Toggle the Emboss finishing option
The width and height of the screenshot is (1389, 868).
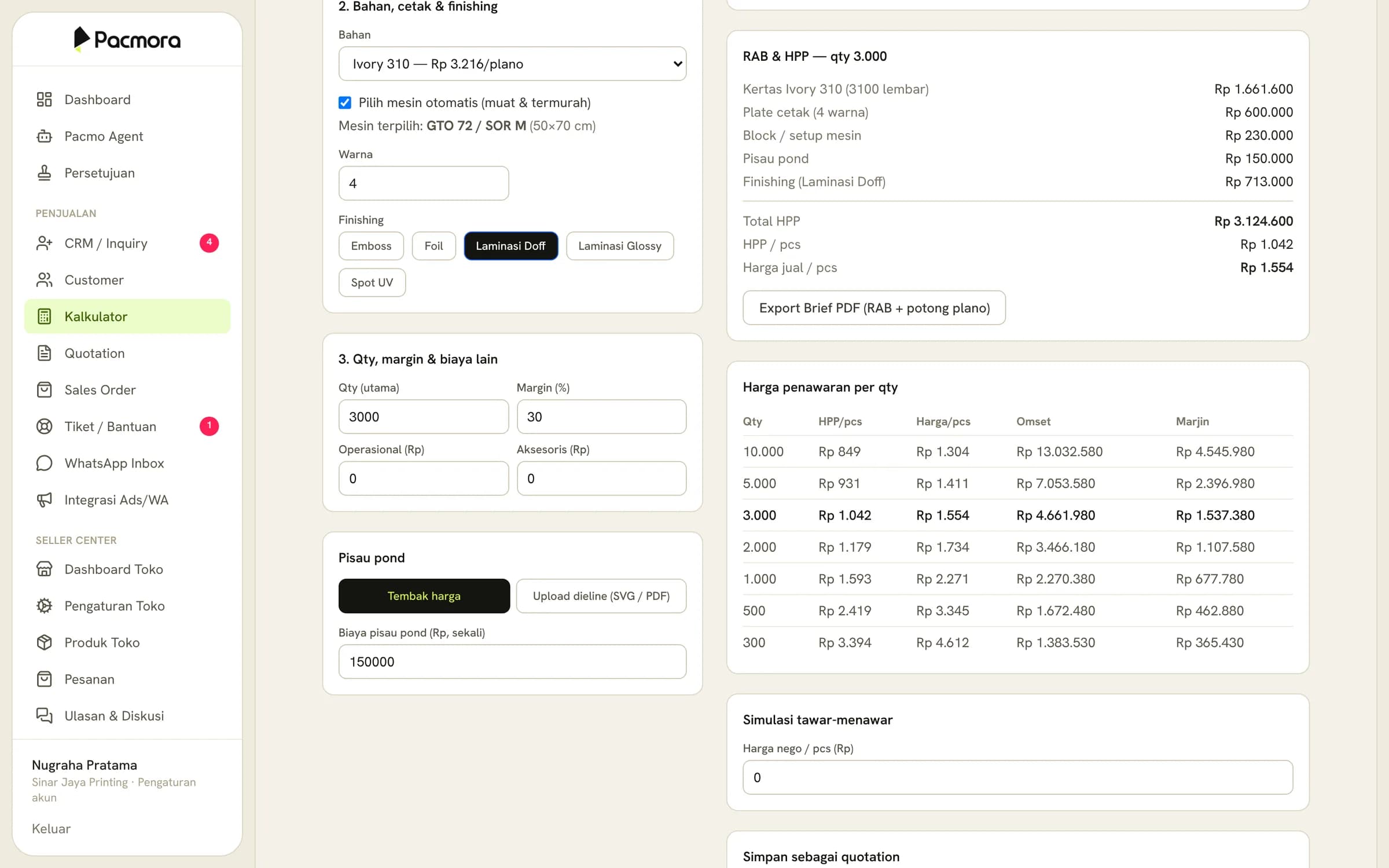(371, 246)
